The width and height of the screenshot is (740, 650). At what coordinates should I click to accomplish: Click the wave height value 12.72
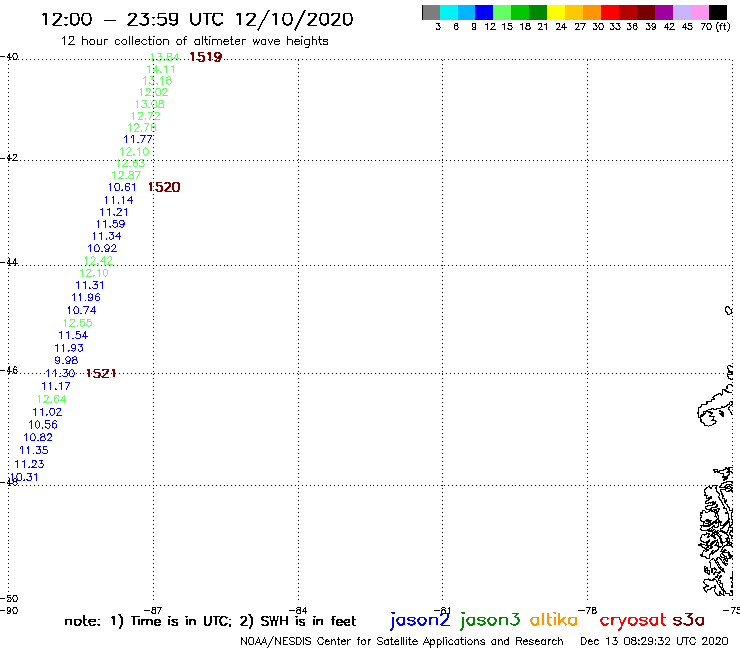point(146,116)
